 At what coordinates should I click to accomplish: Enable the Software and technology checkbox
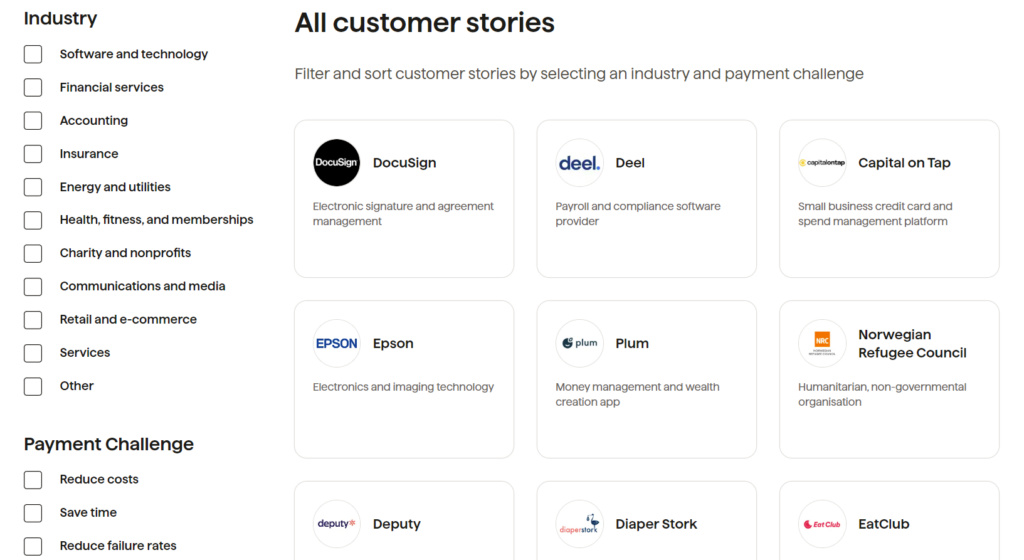(x=33, y=54)
